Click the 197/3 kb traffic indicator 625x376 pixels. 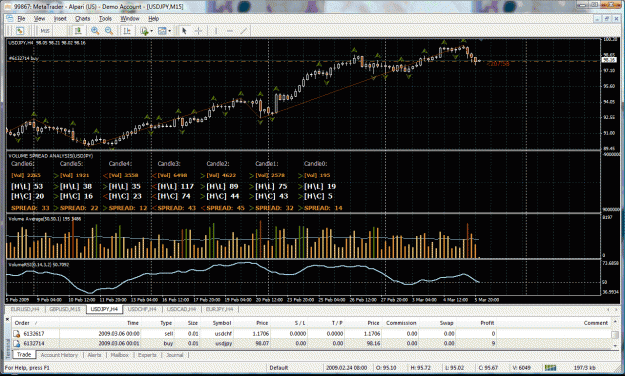(584, 368)
